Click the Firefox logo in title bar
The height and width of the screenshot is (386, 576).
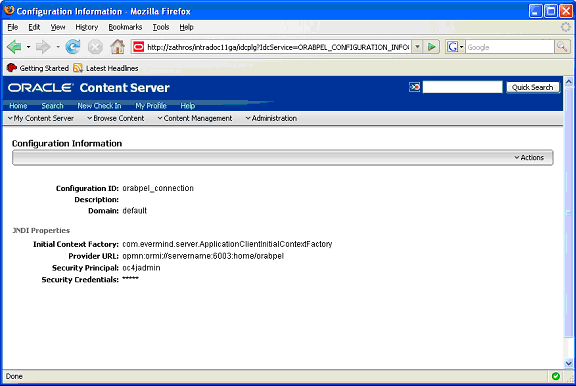tap(9, 10)
